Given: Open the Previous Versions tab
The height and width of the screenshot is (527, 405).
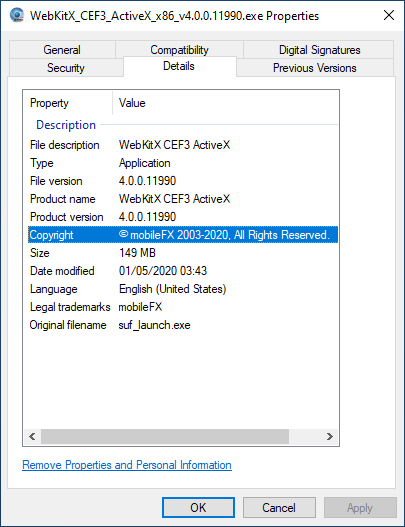Looking at the screenshot, I should [x=315, y=68].
